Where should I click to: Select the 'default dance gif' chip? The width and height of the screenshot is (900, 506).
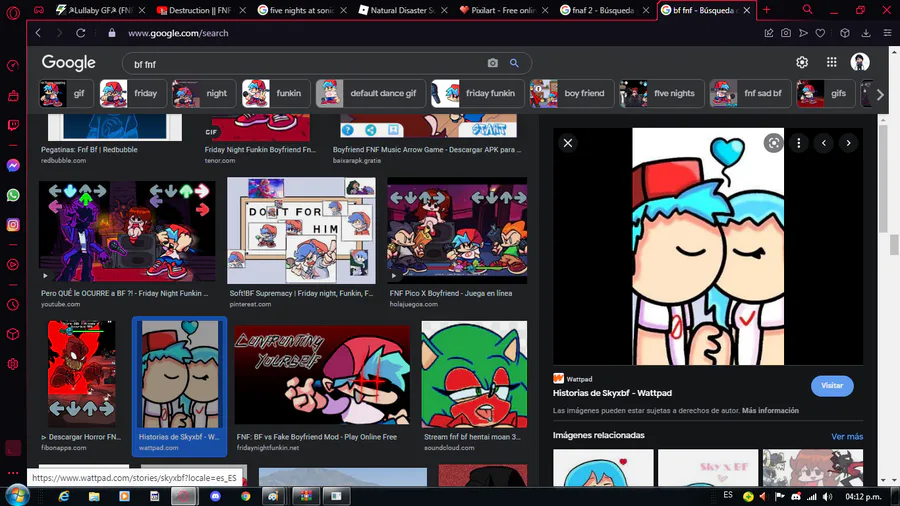click(x=371, y=94)
